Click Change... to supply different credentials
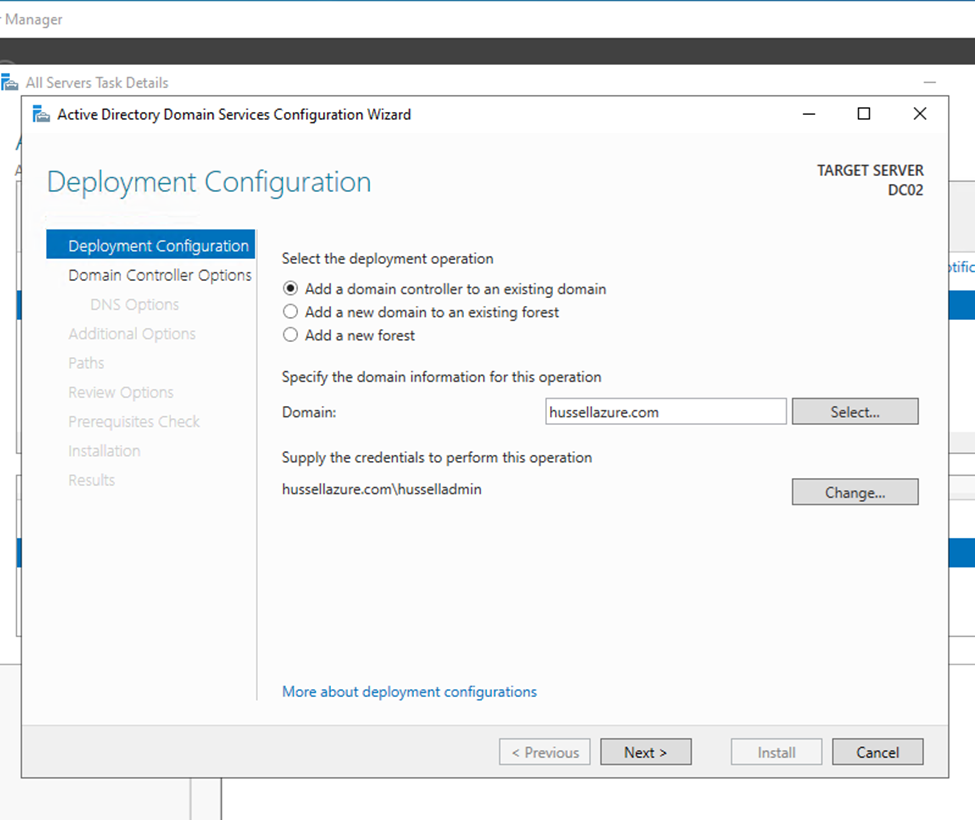The height and width of the screenshot is (820, 975). (855, 491)
